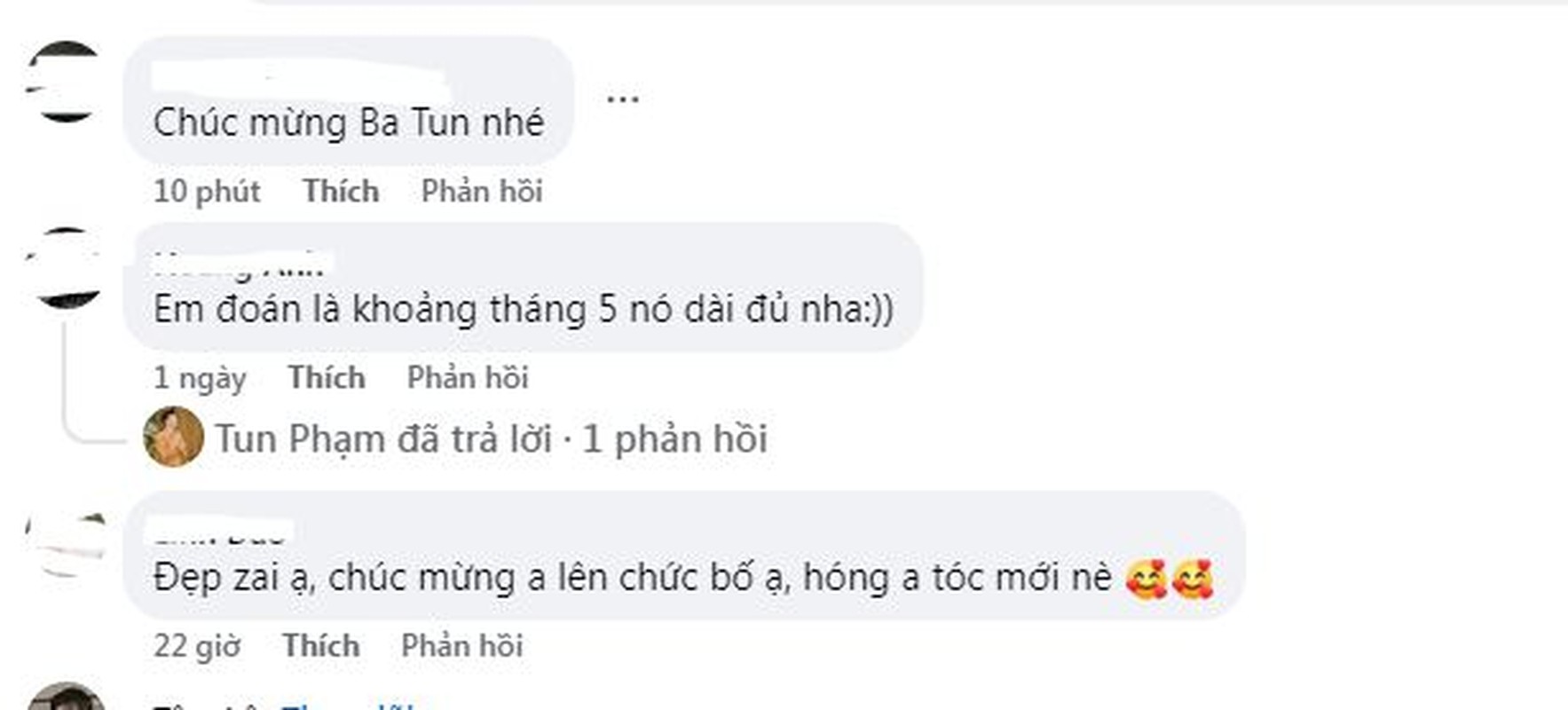Screen dimensions: 1568x710
Task: Open the '10 phút' timestamp link
Action: 205,190
